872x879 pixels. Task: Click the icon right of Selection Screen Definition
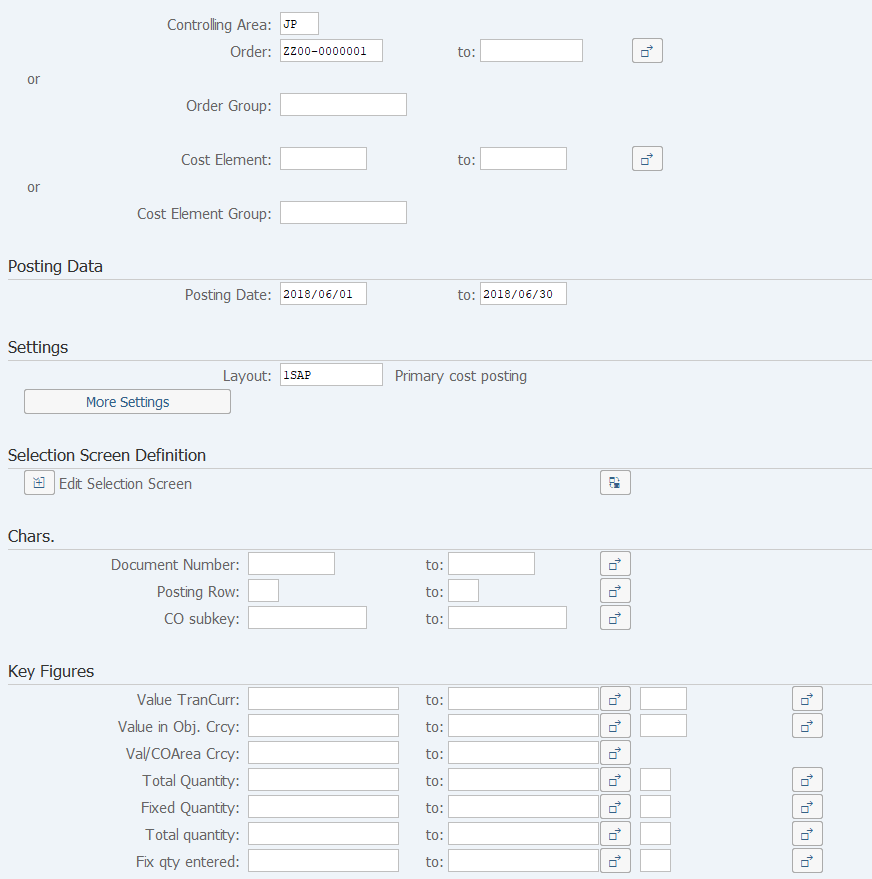614,482
